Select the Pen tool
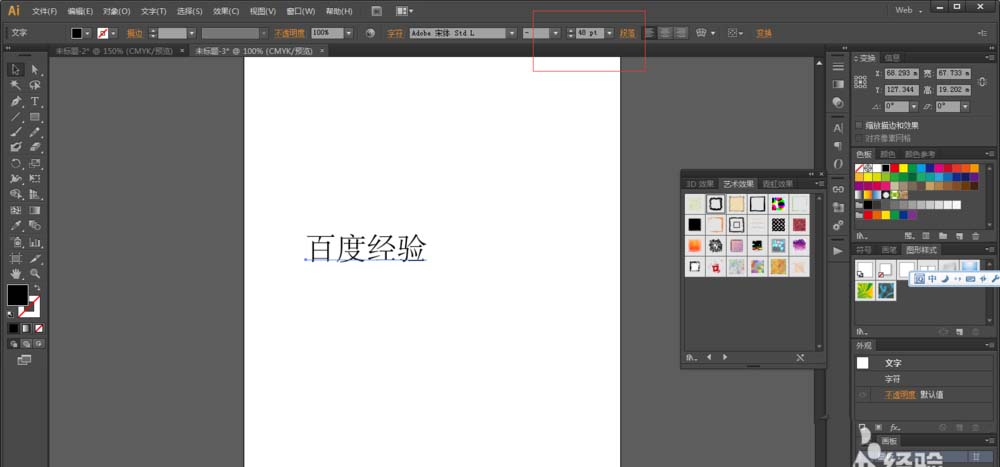This screenshot has width=1000, height=467. [16, 101]
